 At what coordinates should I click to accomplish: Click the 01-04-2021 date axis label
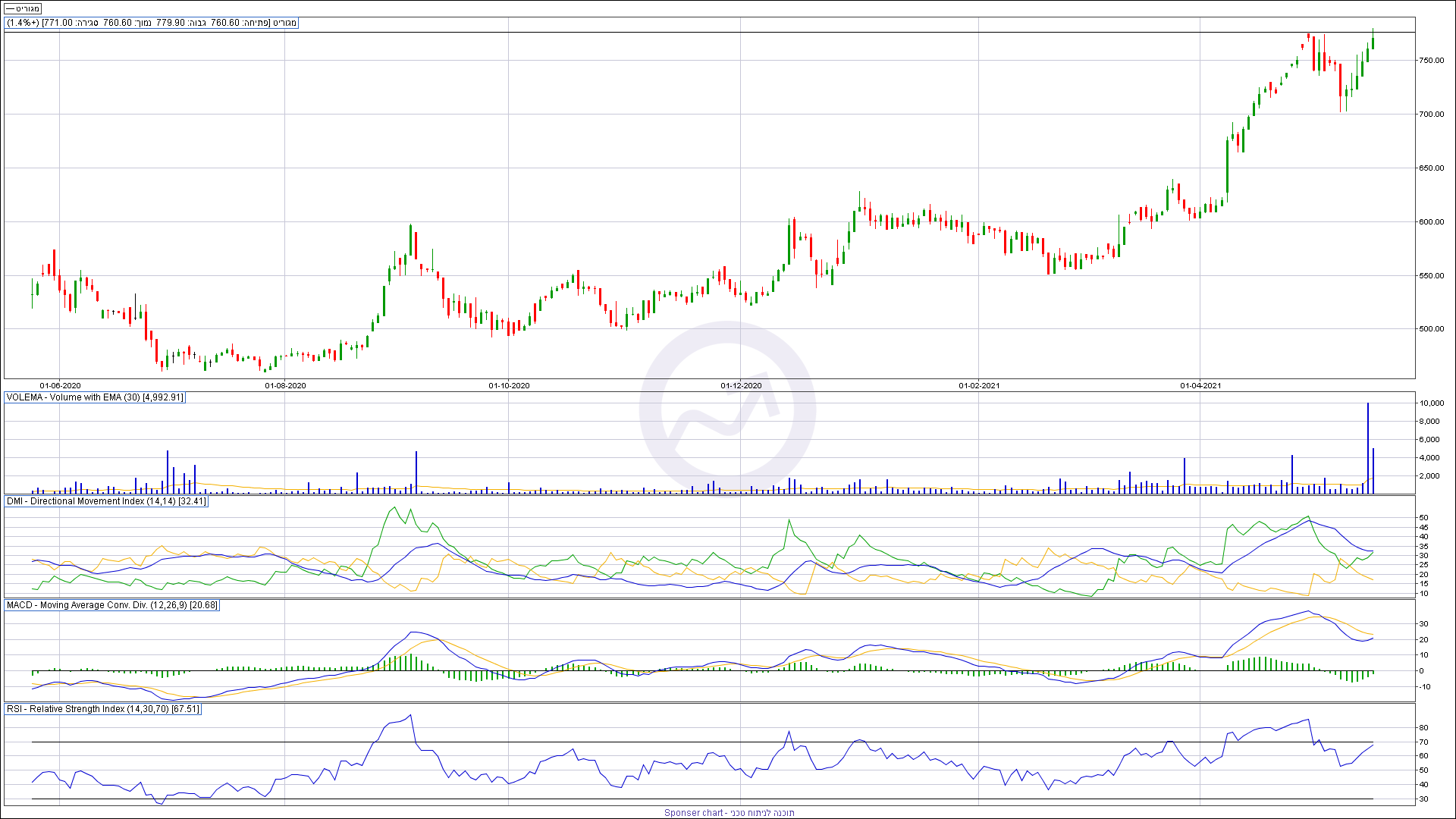click(1200, 386)
